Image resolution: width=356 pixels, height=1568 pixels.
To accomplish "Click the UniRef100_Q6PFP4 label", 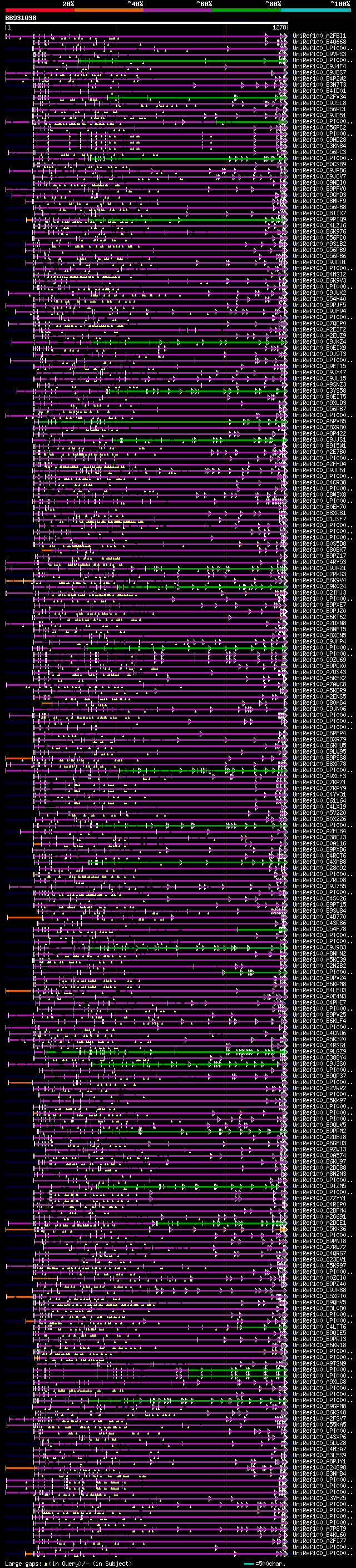I will [319, 734].
